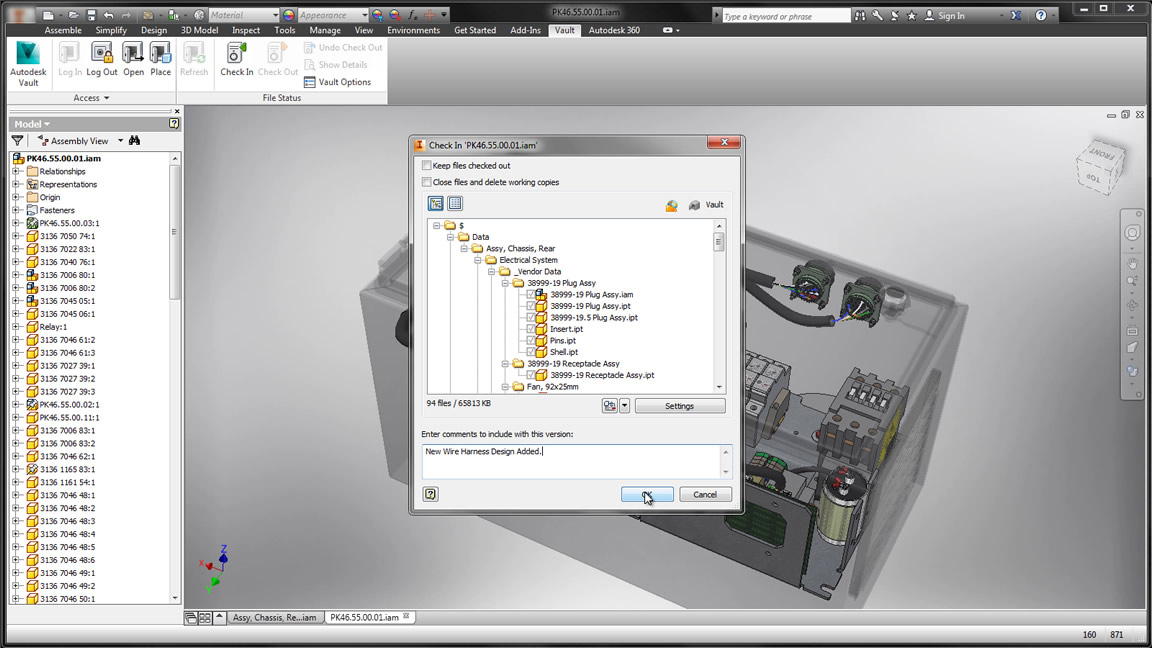Enable Keep files checked out checkbox
Image resolution: width=1152 pixels, height=648 pixels.
(x=426, y=165)
